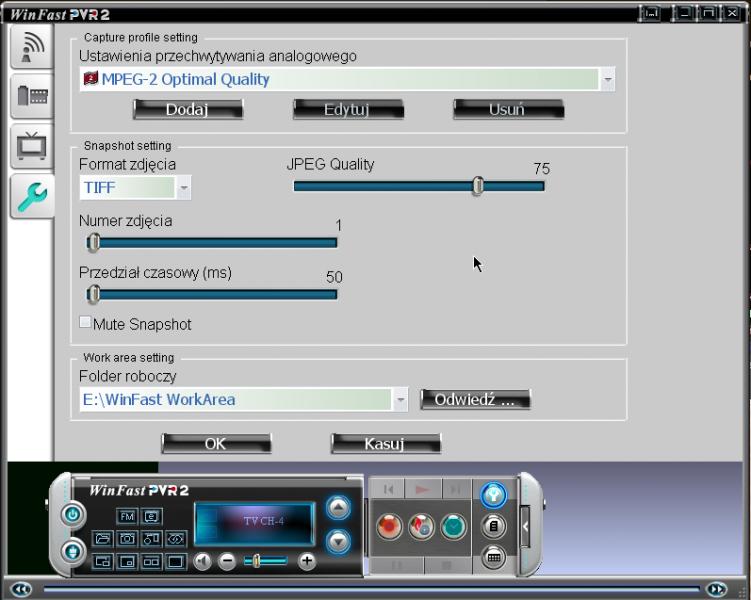
Task: Click the channel loop surf icon
Action: pyautogui.click(x=176, y=539)
